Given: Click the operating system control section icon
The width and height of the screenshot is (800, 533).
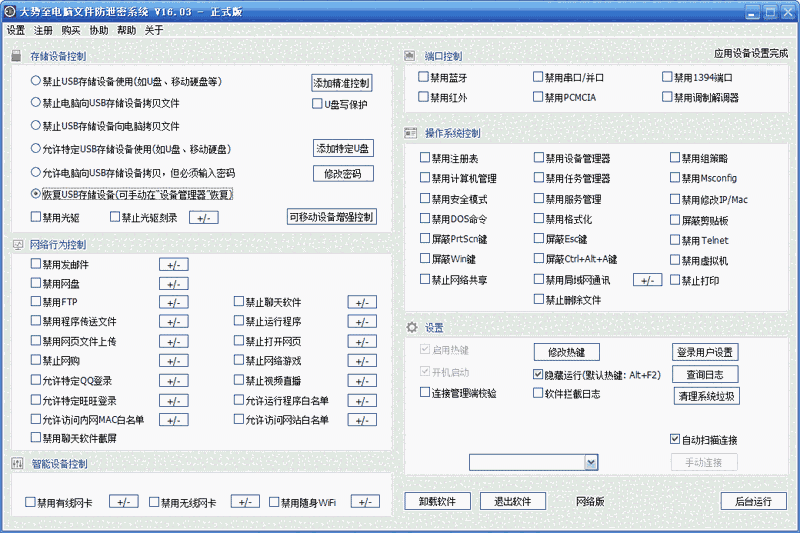Looking at the screenshot, I should [x=410, y=133].
